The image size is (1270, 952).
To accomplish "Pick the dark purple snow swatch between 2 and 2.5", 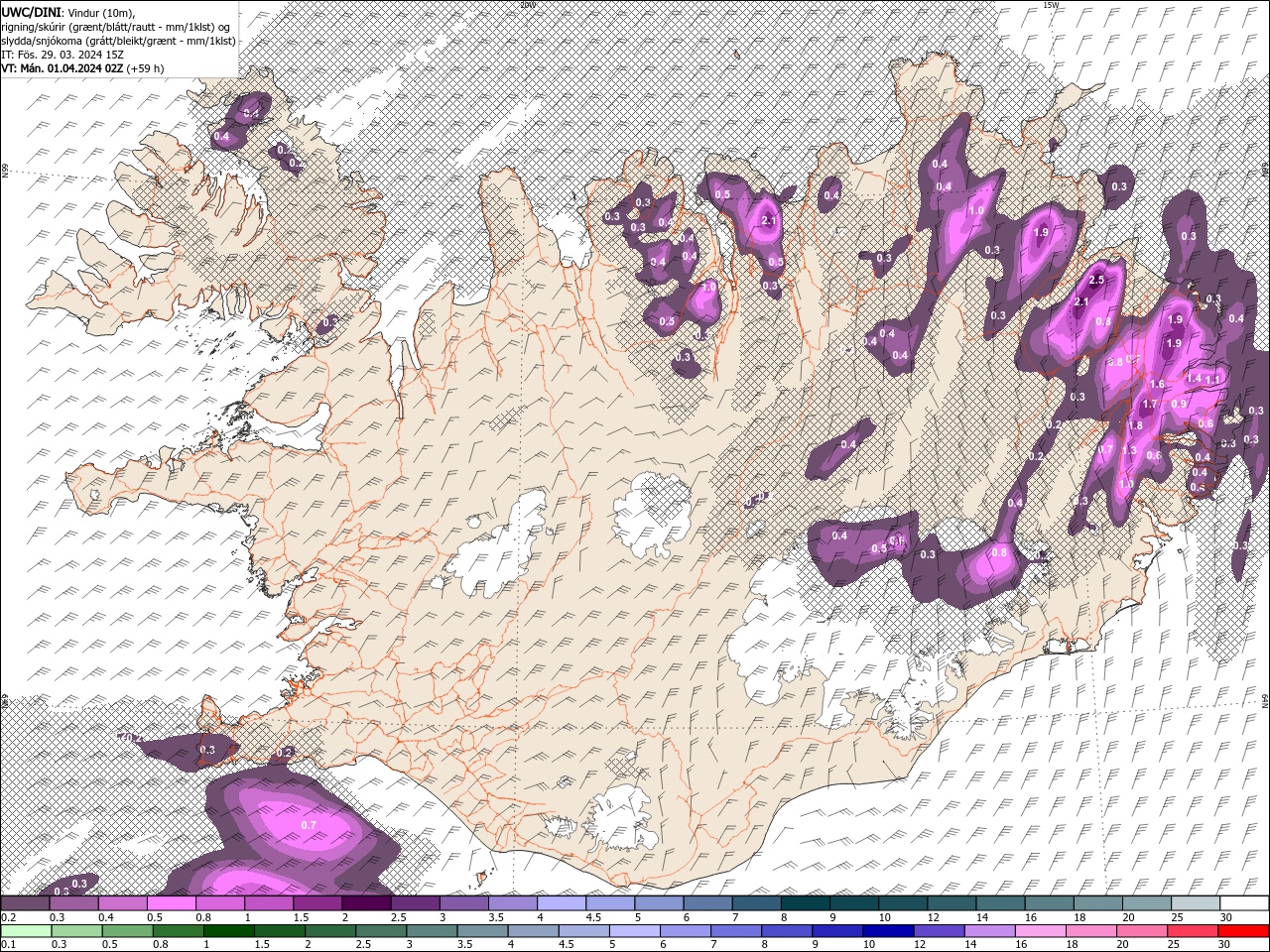I will coord(365,903).
